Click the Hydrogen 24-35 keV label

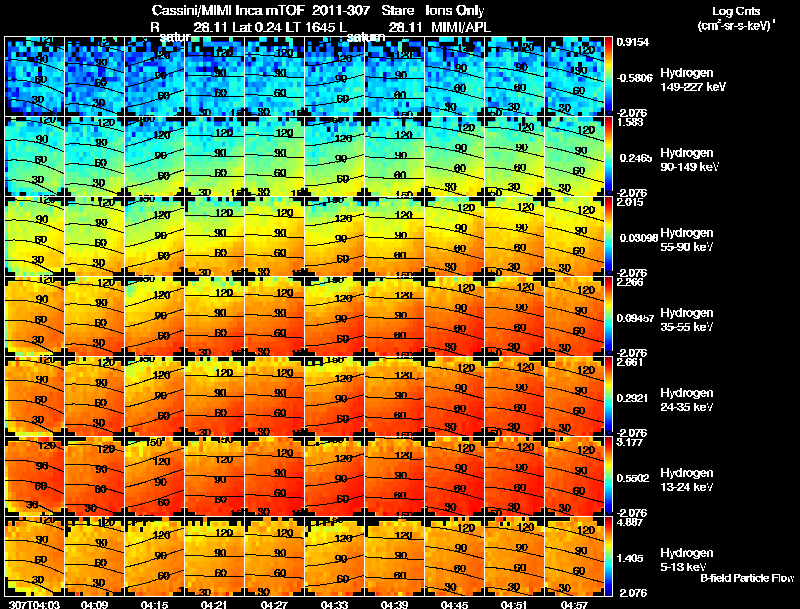click(687, 400)
